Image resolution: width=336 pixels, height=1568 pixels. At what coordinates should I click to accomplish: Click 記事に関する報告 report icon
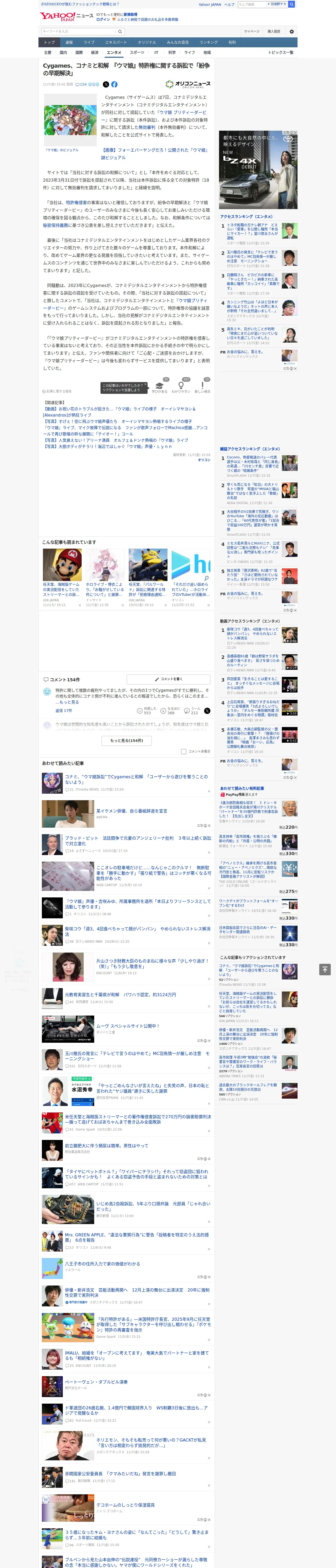click(57, 391)
